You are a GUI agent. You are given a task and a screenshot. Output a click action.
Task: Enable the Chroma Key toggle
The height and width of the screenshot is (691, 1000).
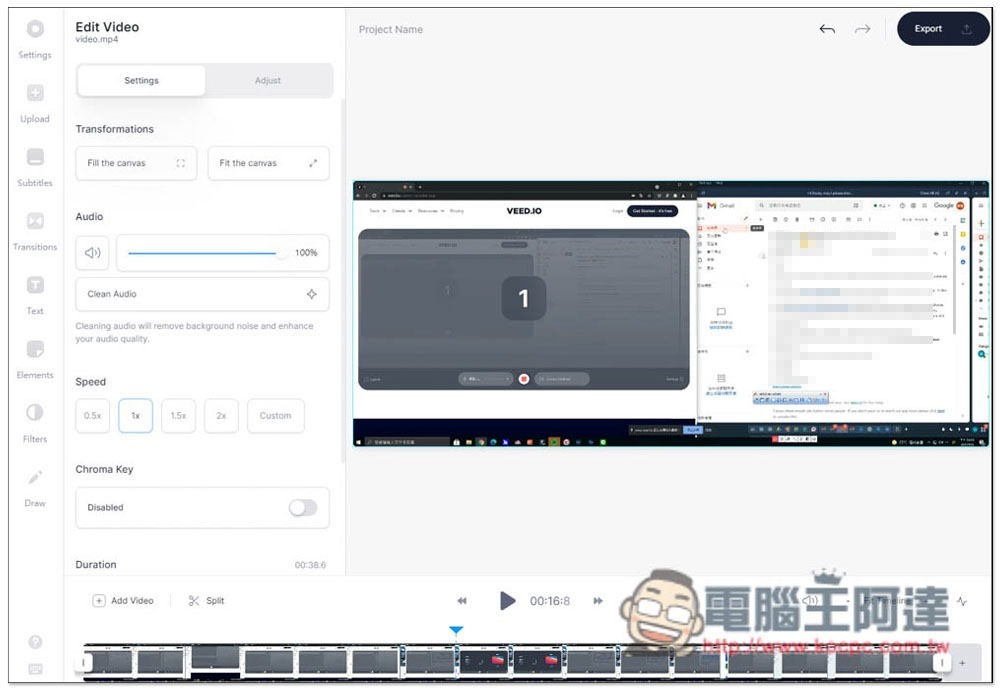point(302,508)
